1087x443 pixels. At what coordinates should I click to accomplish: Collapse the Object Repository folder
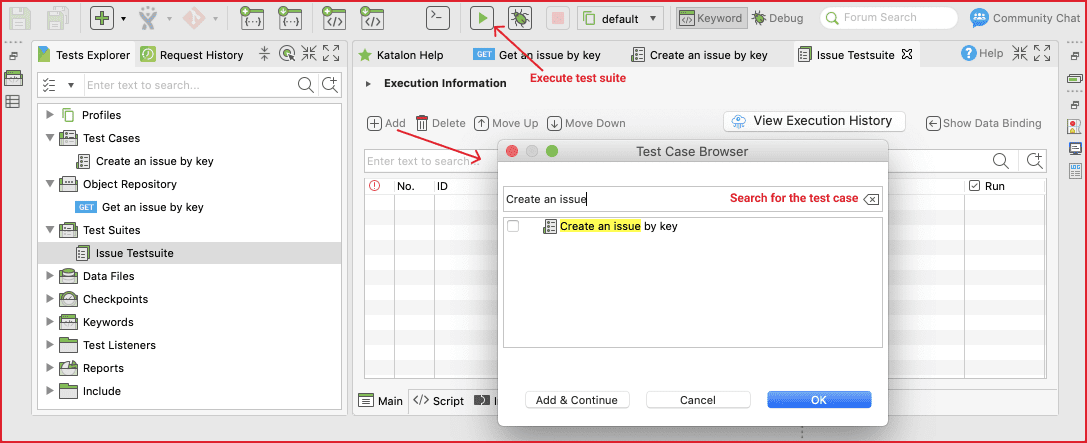(49, 184)
